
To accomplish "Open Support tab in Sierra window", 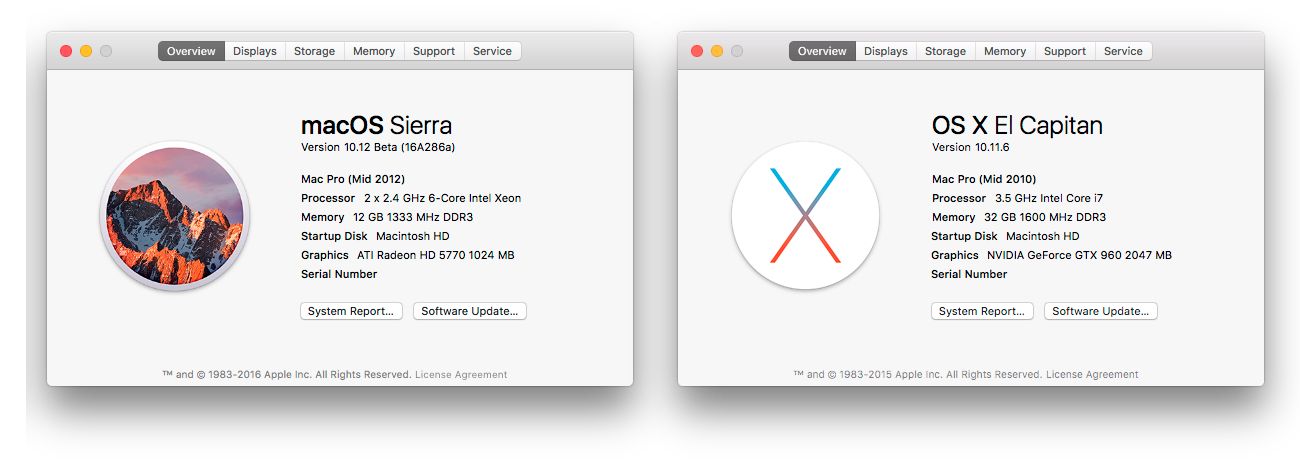I will [434, 51].
